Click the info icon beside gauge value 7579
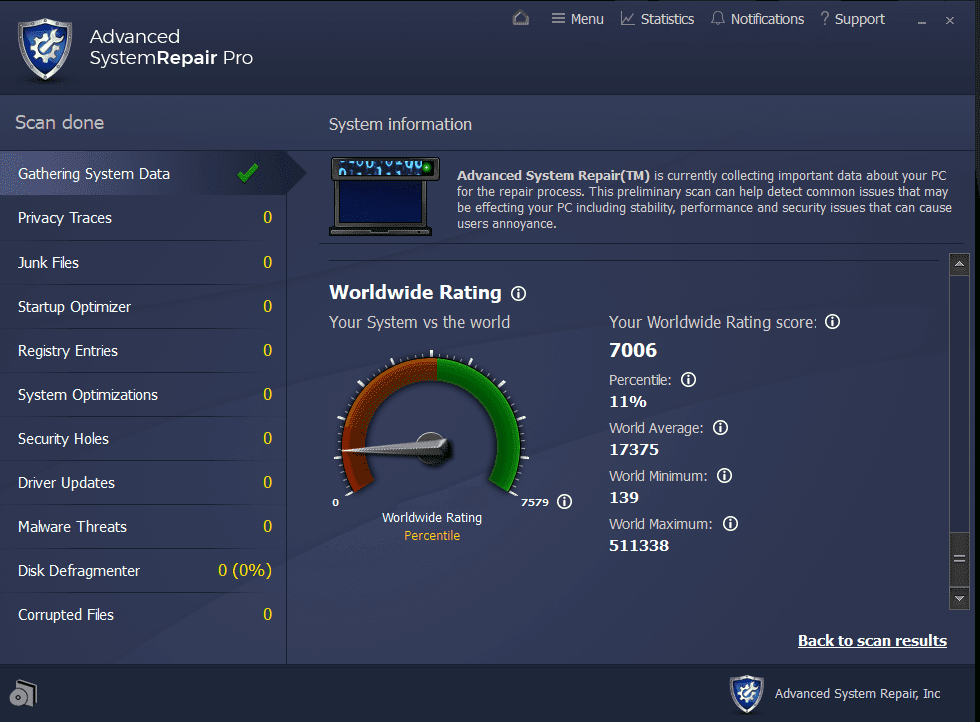This screenshot has width=980, height=722. tap(564, 502)
